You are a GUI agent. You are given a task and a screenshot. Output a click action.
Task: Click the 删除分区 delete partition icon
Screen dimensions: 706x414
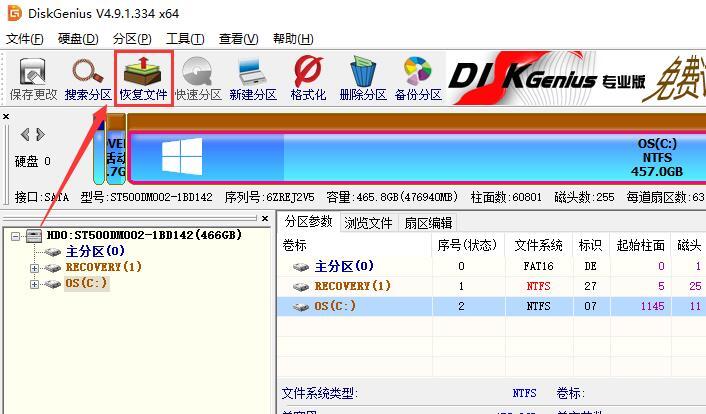coord(363,79)
